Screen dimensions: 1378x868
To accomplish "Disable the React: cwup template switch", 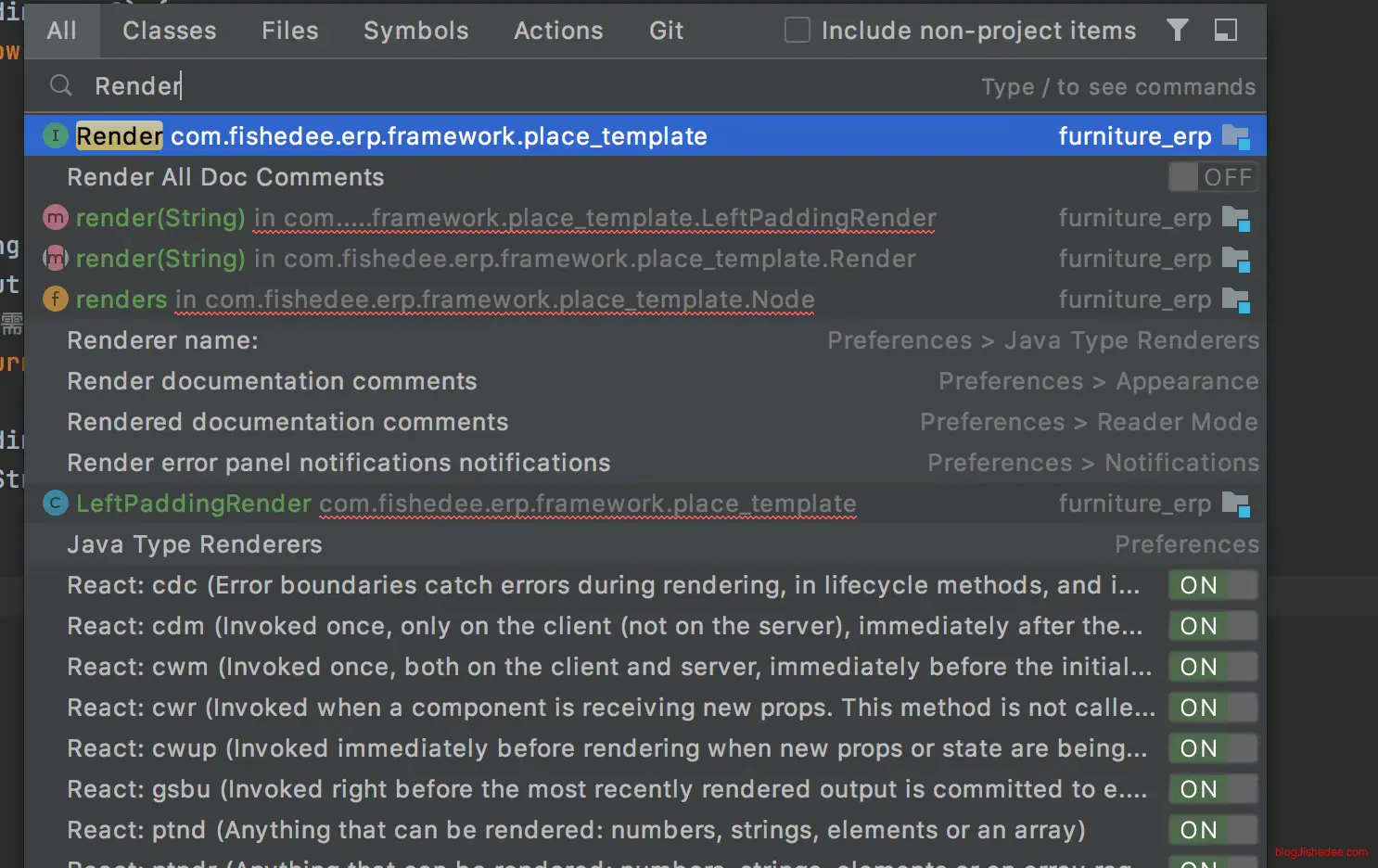I will tap(1212, 748).
